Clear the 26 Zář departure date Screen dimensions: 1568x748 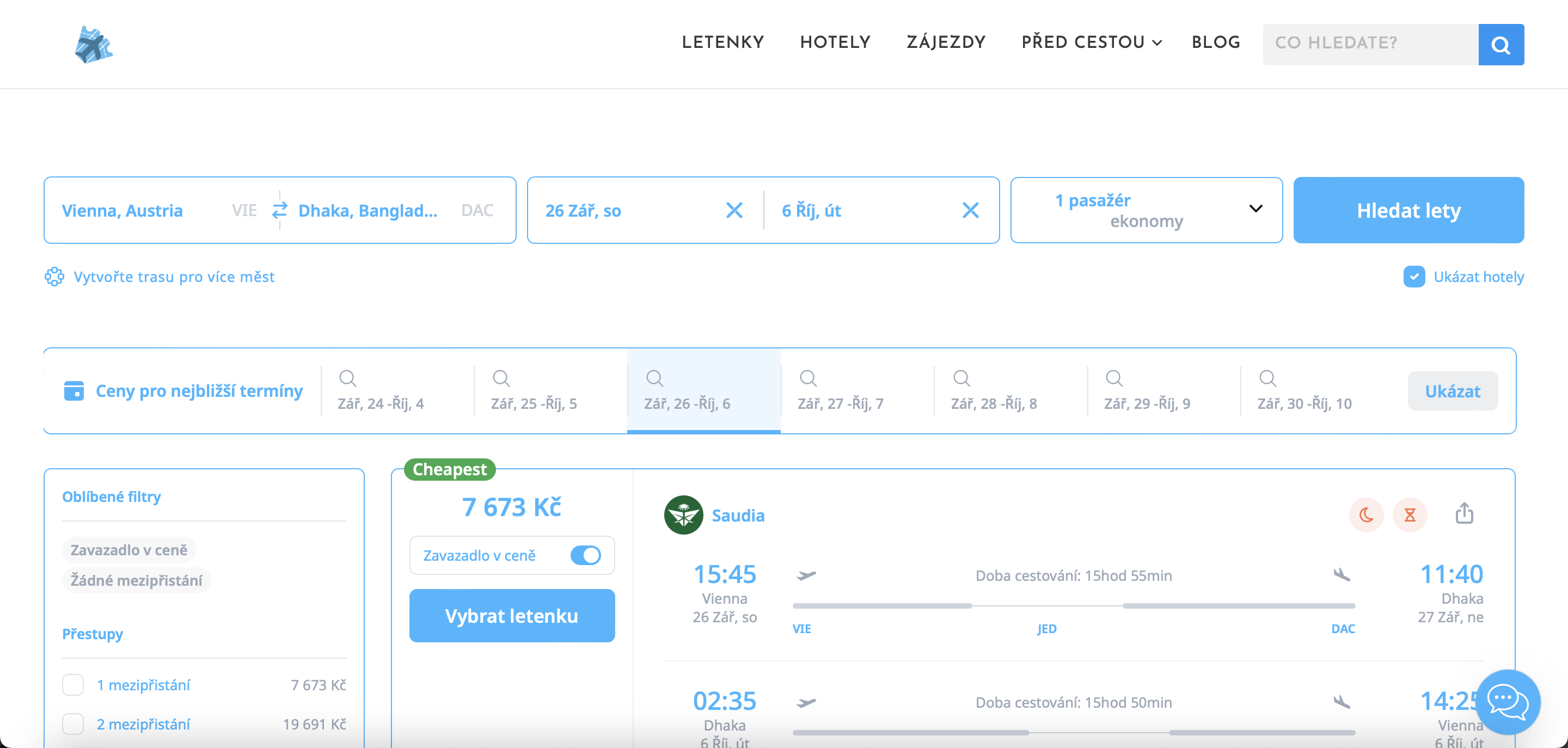tap(734, 210)
